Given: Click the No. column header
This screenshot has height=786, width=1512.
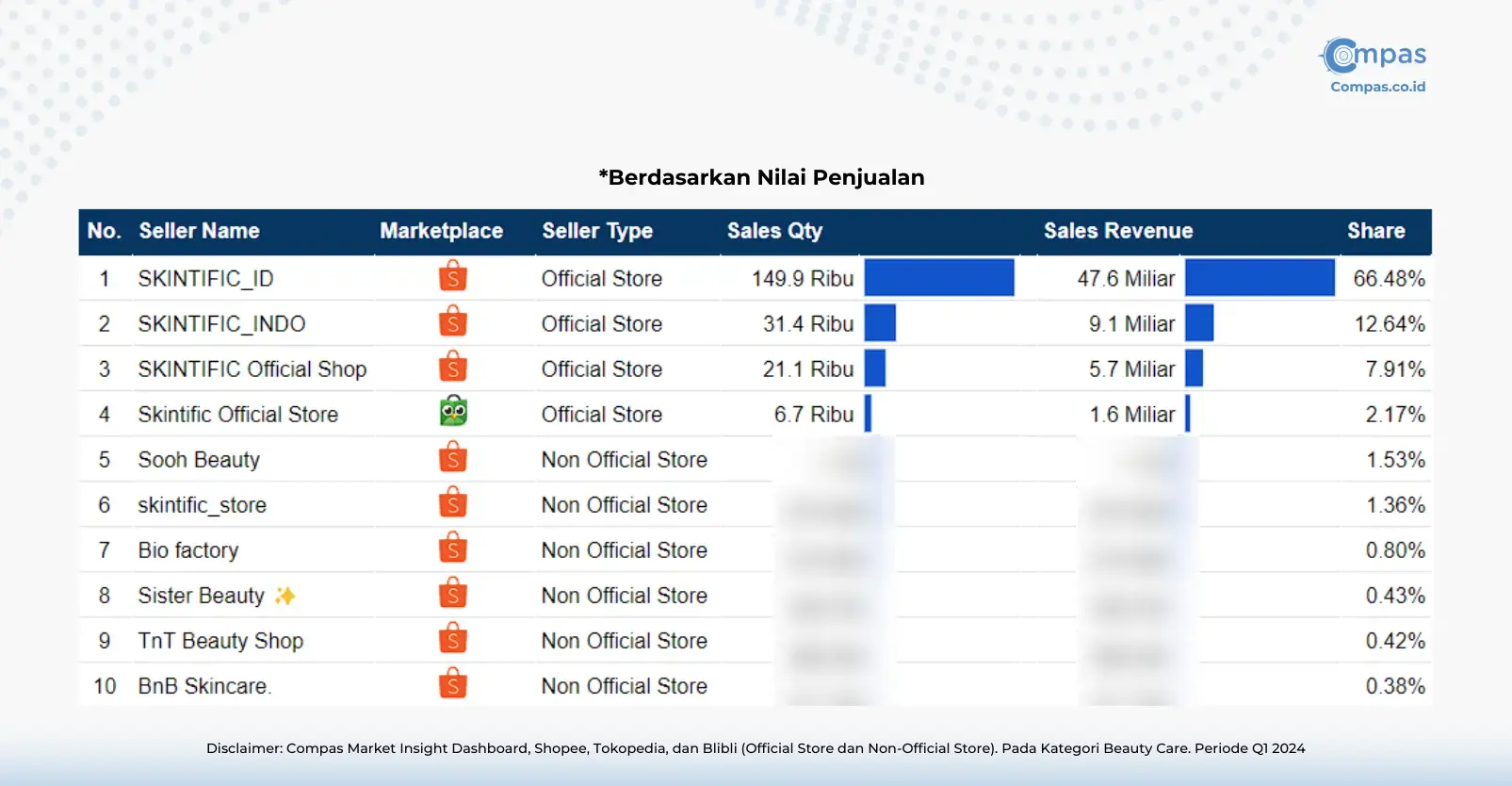Looking at the screenshot, I should [104, 231].
